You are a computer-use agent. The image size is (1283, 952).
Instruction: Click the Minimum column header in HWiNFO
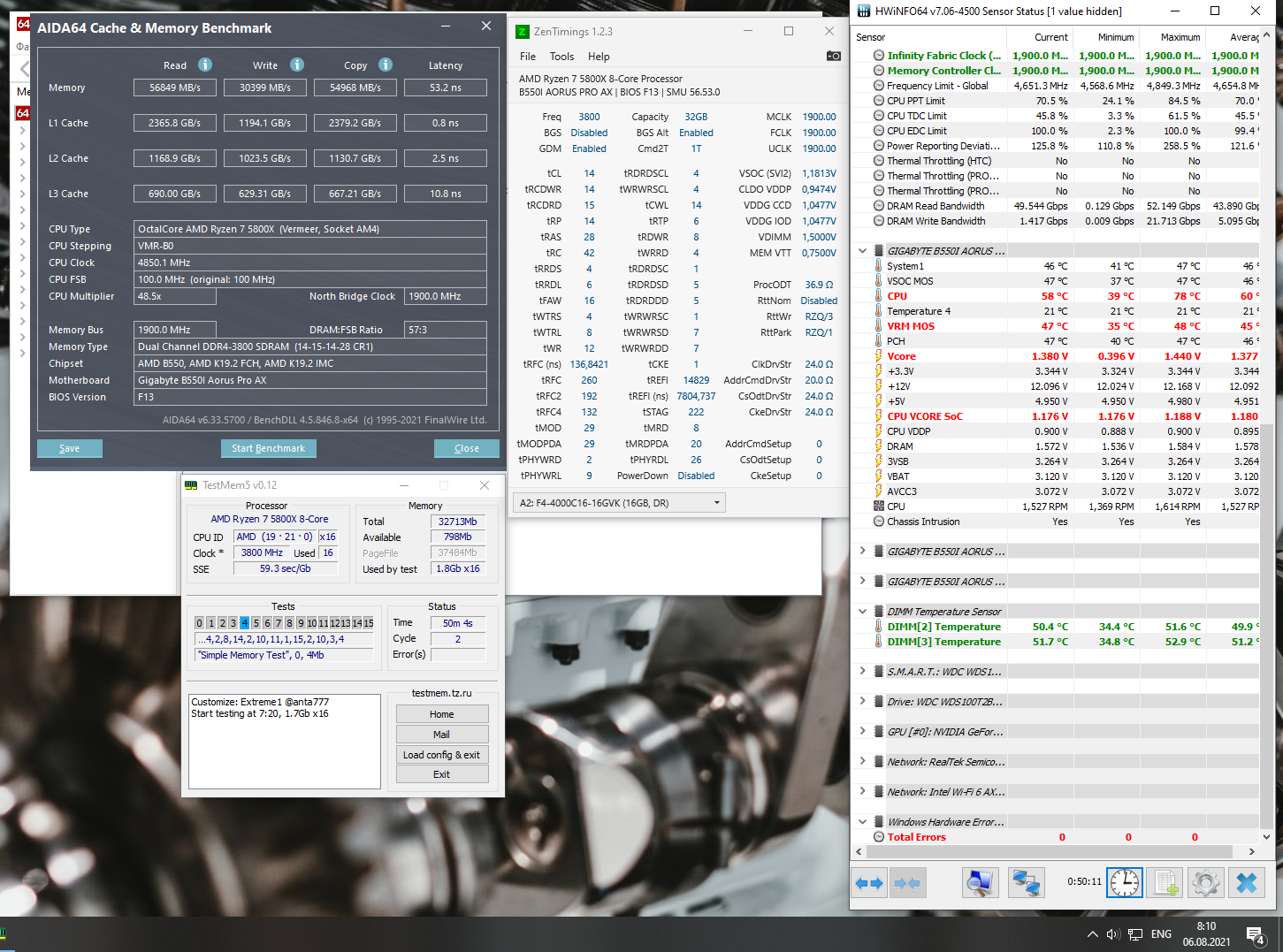coord(1104,37)
